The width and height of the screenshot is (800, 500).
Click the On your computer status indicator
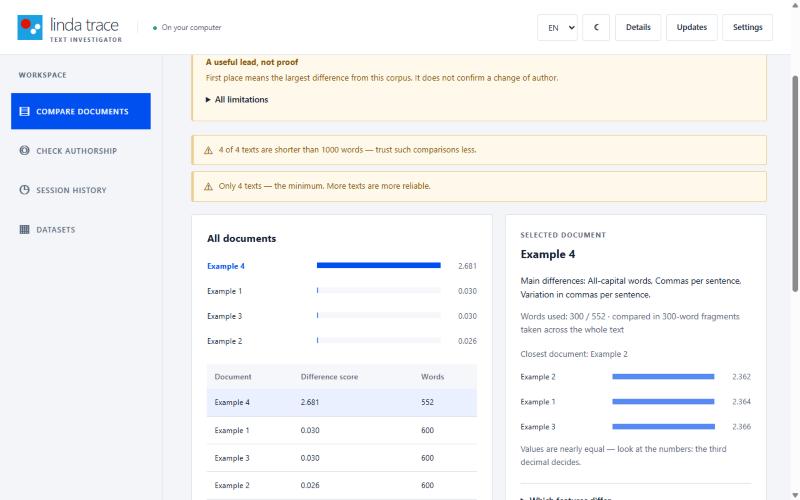pos(187,28)
